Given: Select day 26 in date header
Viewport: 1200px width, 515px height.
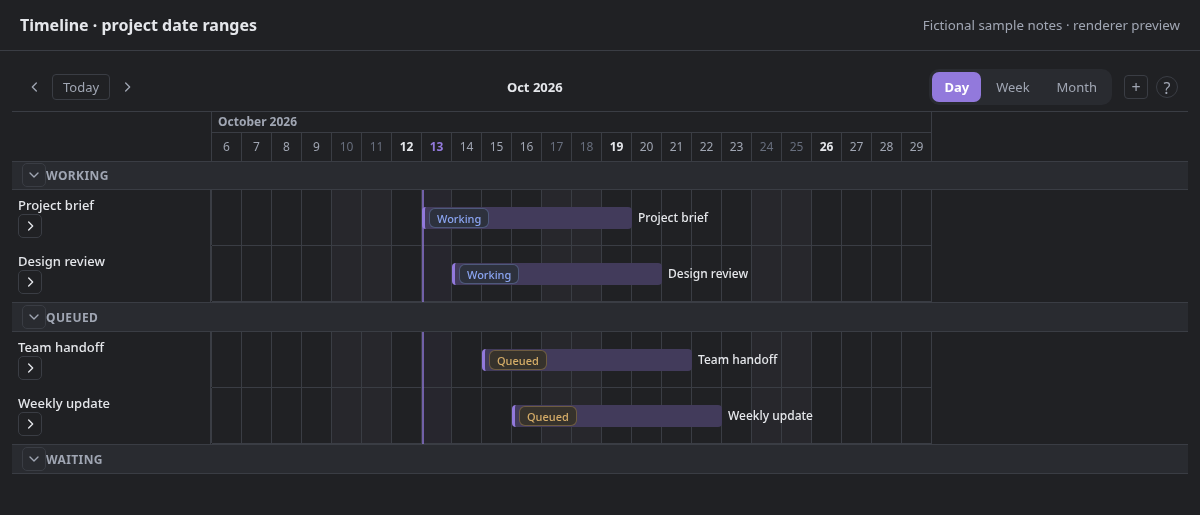Looking at the screenshot, I should click(x=827, y=146).
